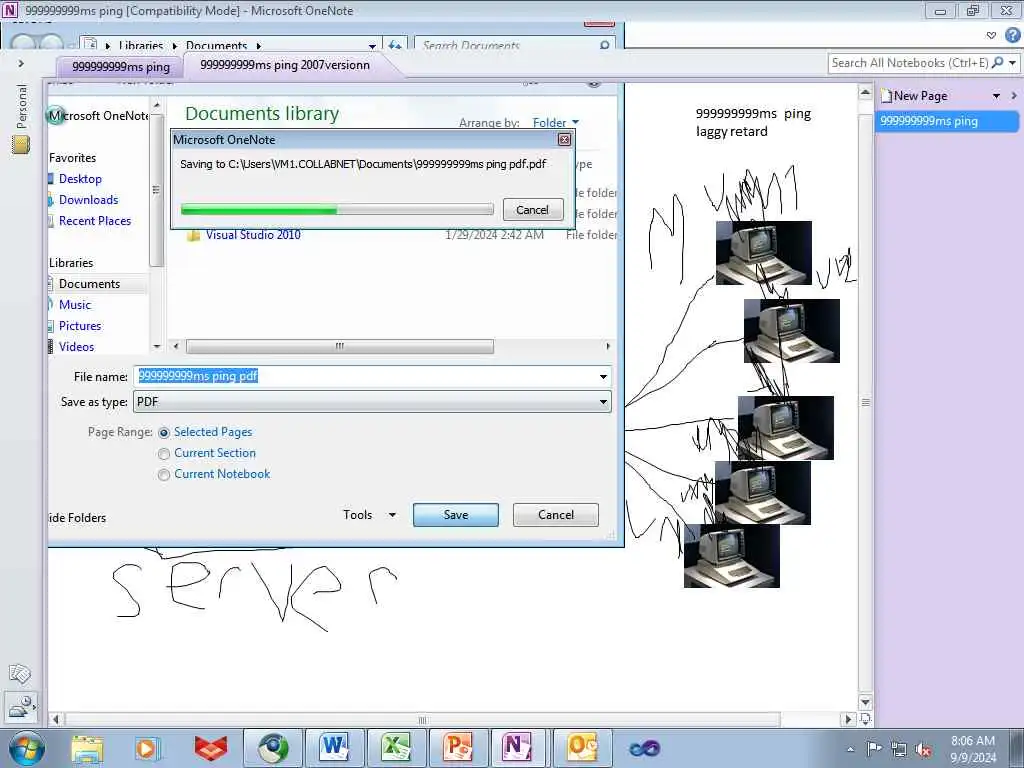Open the Tools dropdown menu

click(370, 515)
